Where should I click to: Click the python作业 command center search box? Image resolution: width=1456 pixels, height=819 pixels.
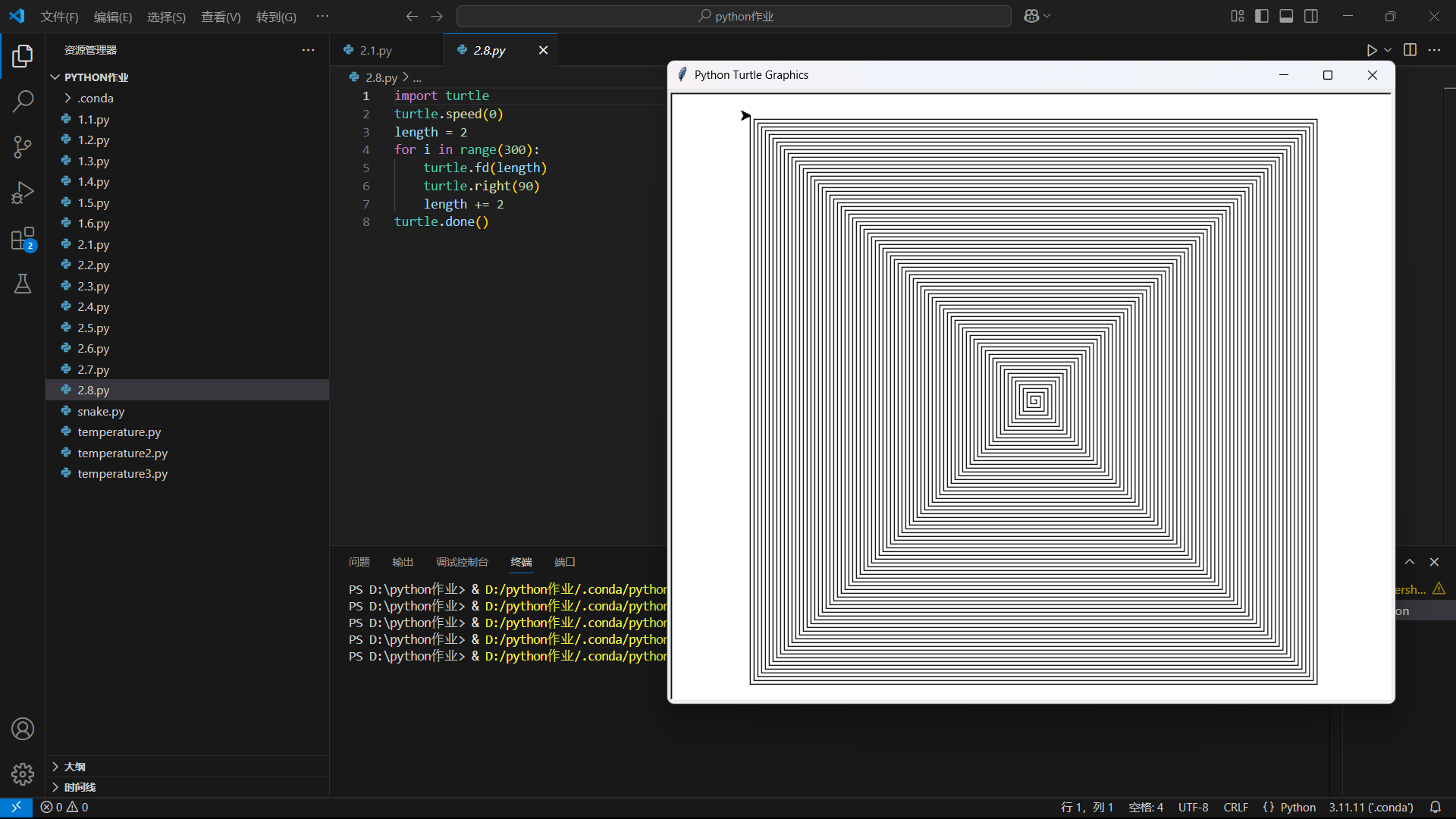(733, 16)
